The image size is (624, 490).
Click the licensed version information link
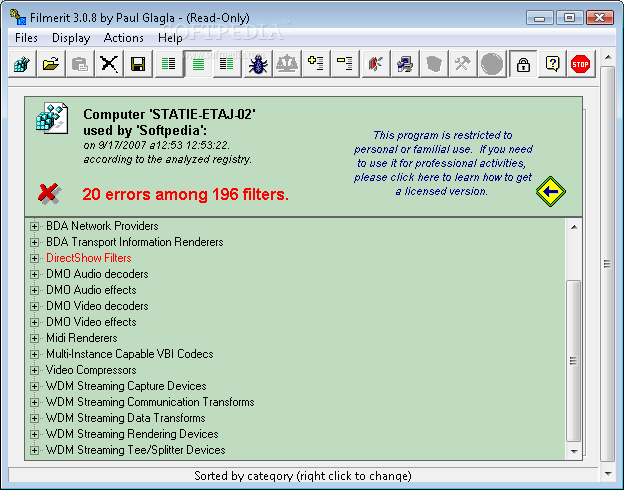tap(443, 163)
